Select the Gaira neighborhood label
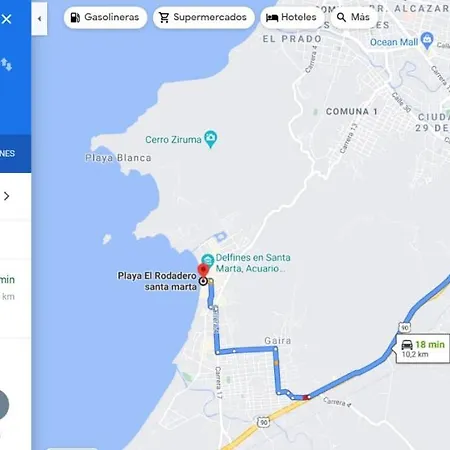Screen dimensions: 450x450 point(277,340)
